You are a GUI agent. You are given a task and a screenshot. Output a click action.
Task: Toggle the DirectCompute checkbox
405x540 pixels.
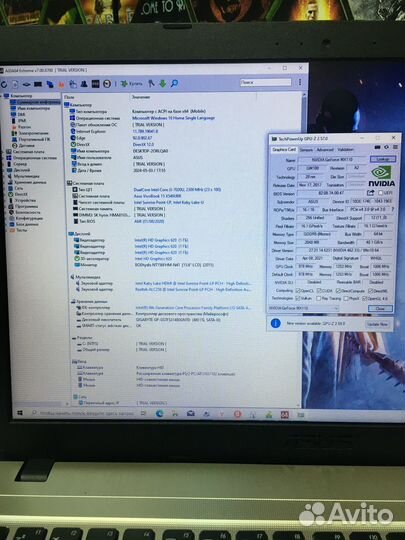point(338,291)
